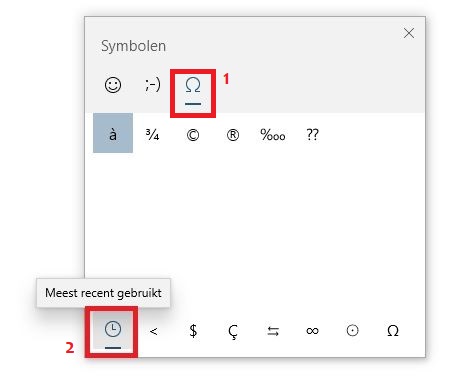Open the Ç Latin symbols category
This screenshot has height=379, width=456.
pyautogui.click(x=233, y=331)
